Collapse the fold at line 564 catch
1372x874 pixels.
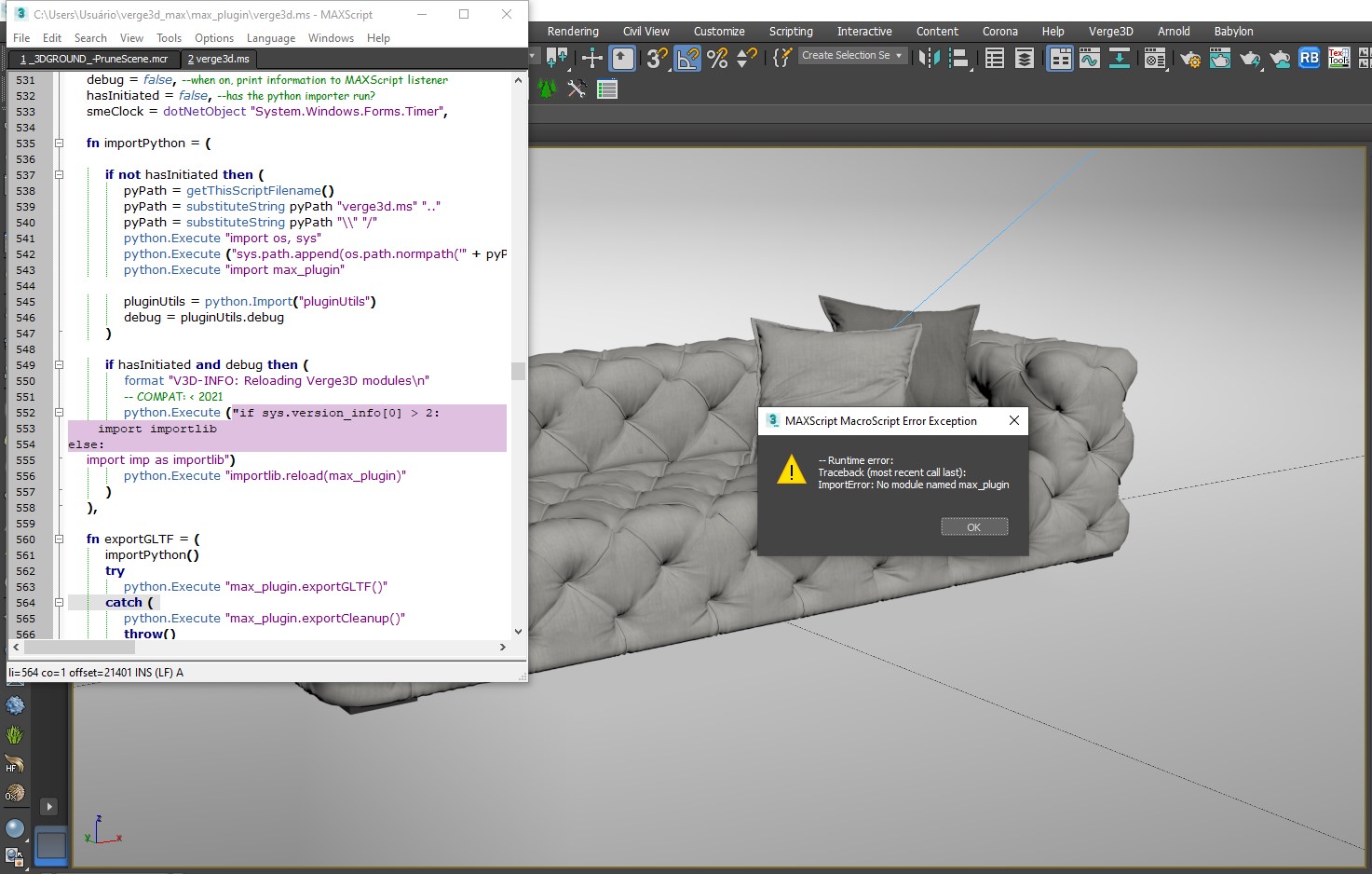pos(59,603)
